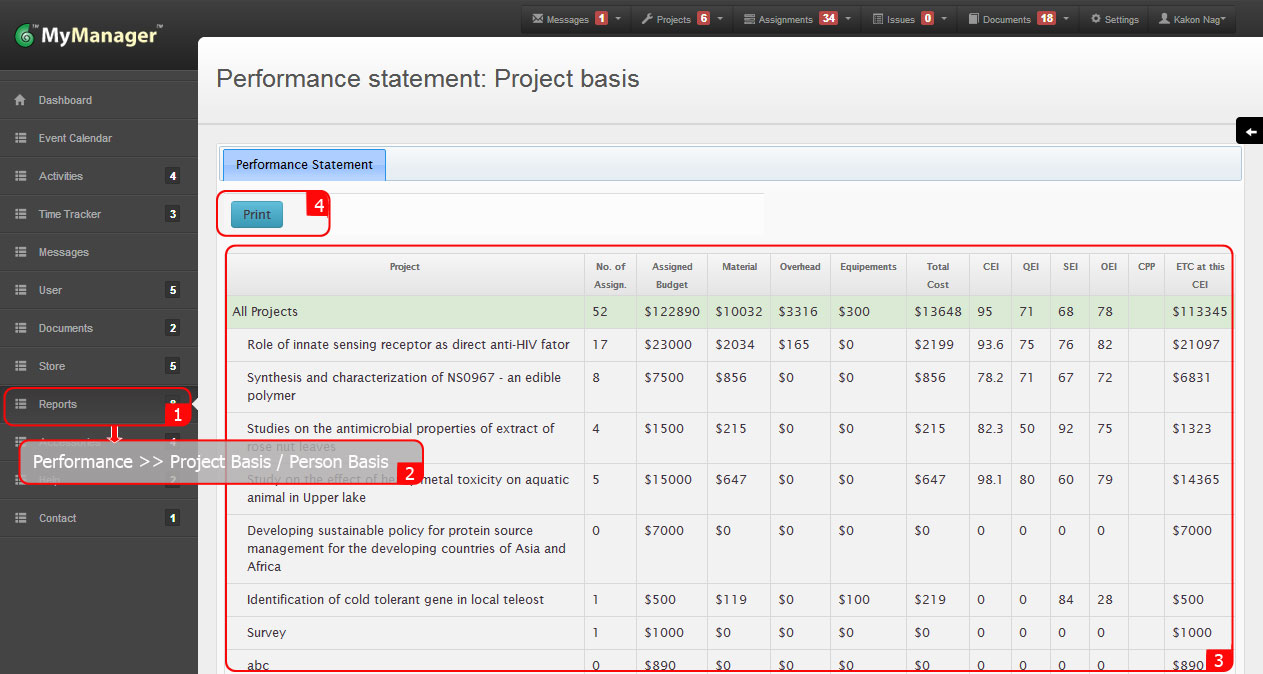Open the Issues dropdown arrow
Image resolution: width=1263 pixels, height=674 pixels.
[944, 19]
